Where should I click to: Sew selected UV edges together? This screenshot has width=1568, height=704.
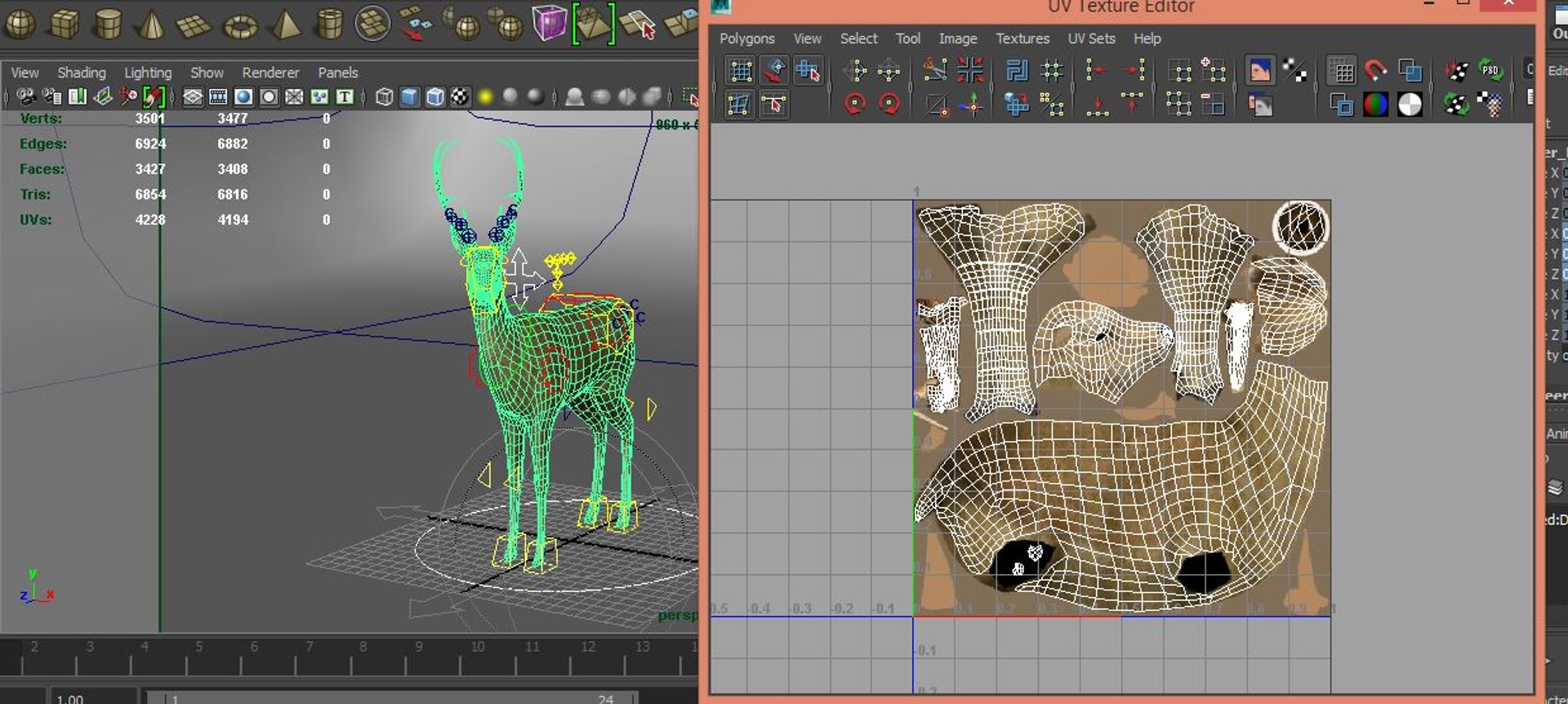970,70
